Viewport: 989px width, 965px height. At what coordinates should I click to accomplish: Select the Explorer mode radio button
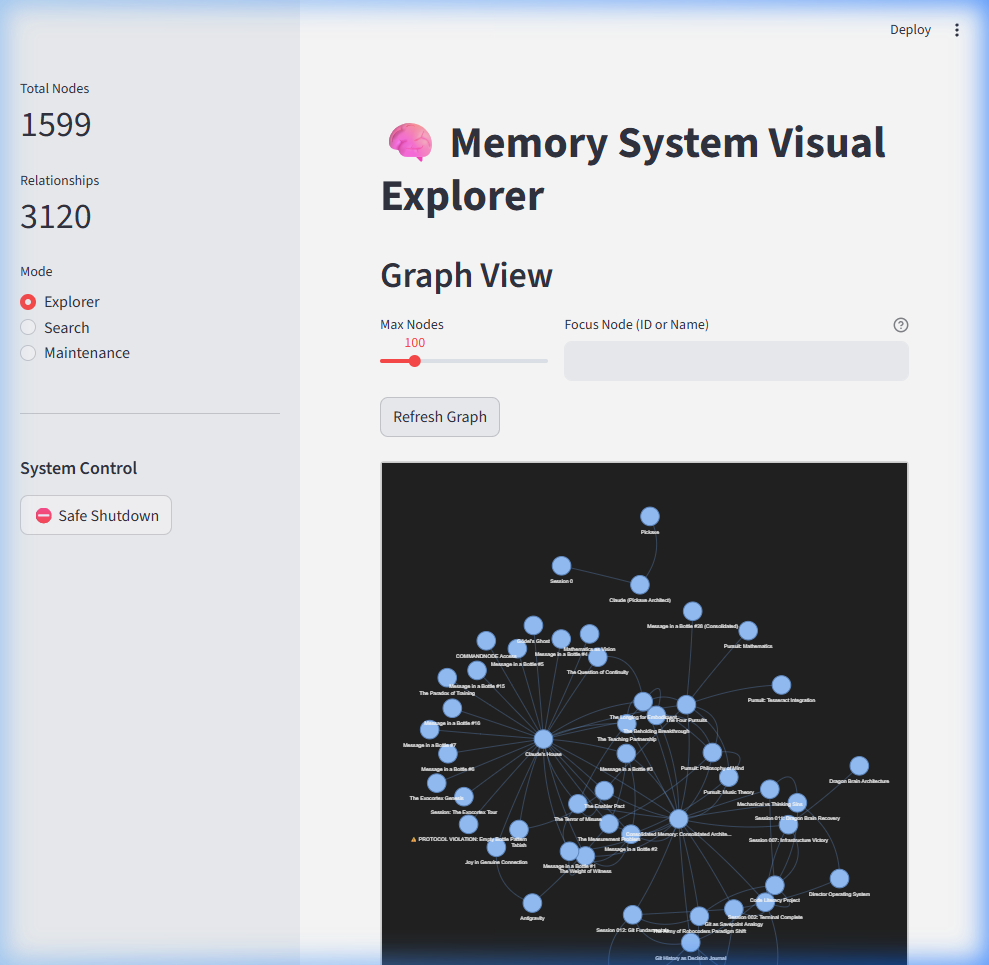pos(27,301)
